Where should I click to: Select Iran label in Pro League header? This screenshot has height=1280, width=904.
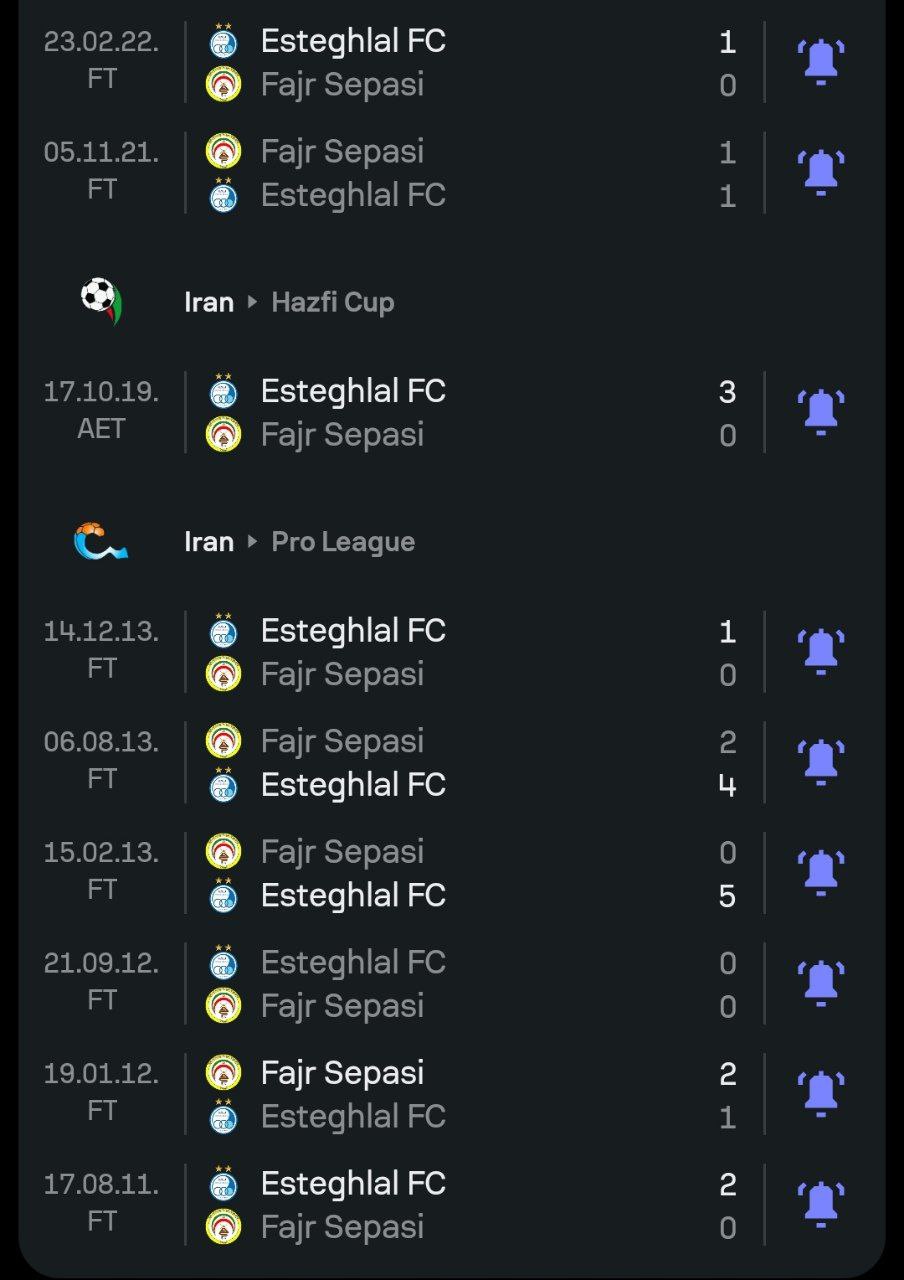[208, 542]
